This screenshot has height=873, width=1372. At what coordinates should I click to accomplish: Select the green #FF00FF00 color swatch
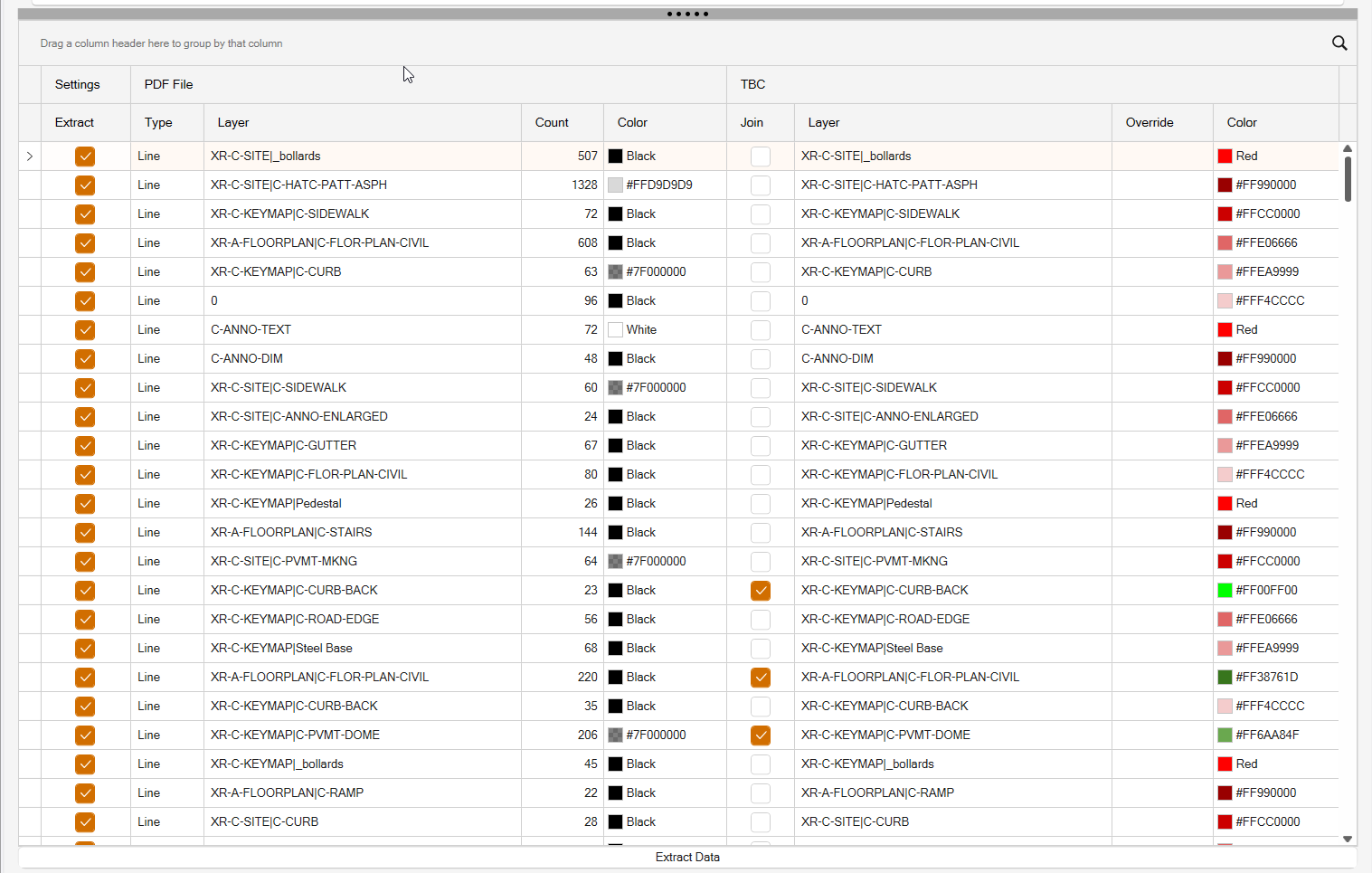tap(1225, 591)
